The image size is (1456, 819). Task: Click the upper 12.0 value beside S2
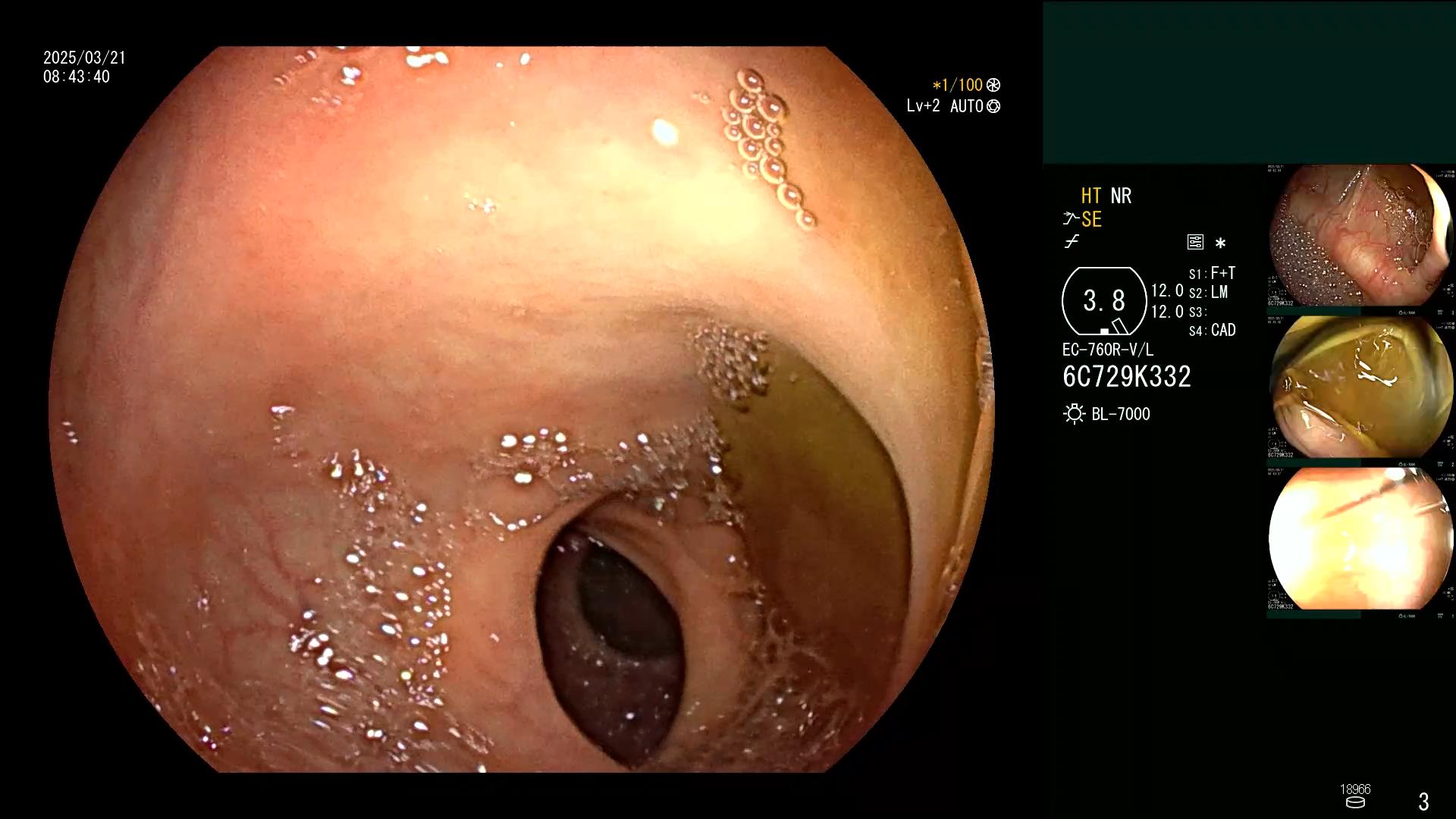(1167, 290)
